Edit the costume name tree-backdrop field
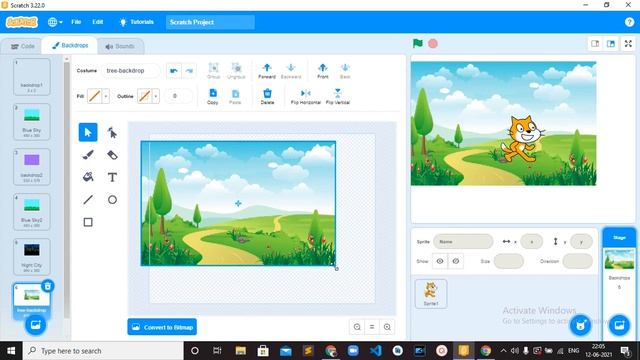 131,71
